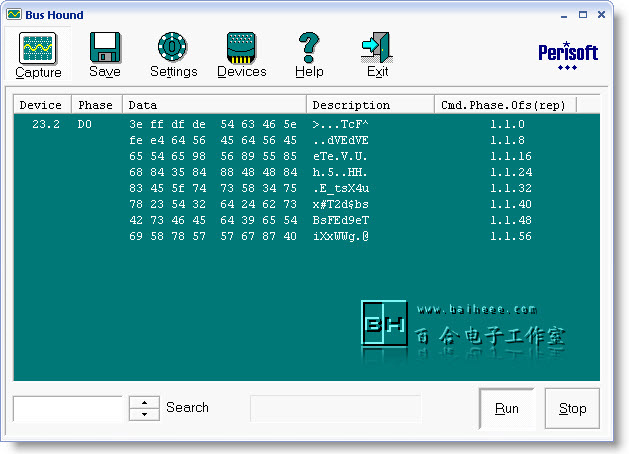
Task: Click the Data column header
Action: point(214,105)
